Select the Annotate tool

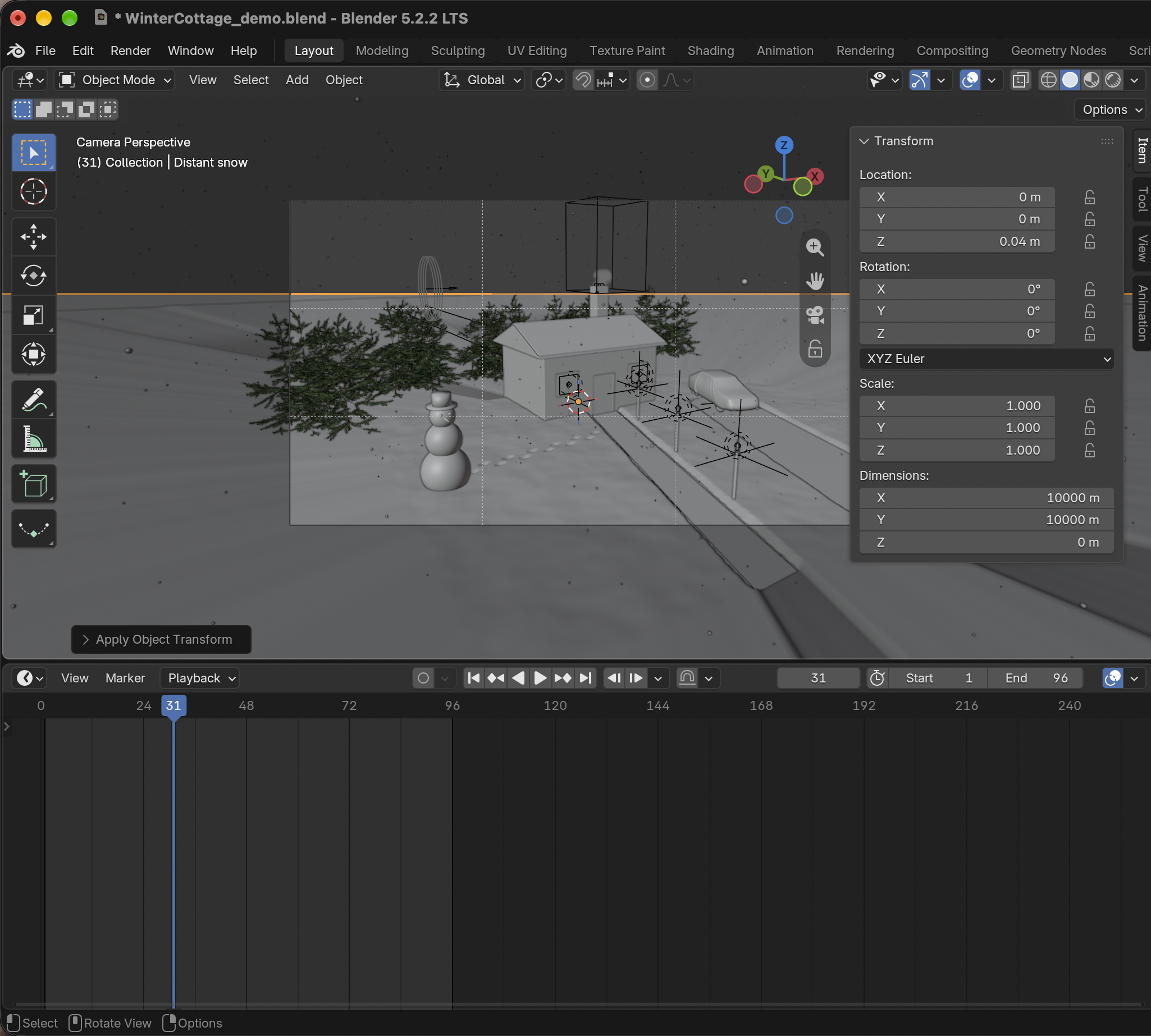click(34, 400)
